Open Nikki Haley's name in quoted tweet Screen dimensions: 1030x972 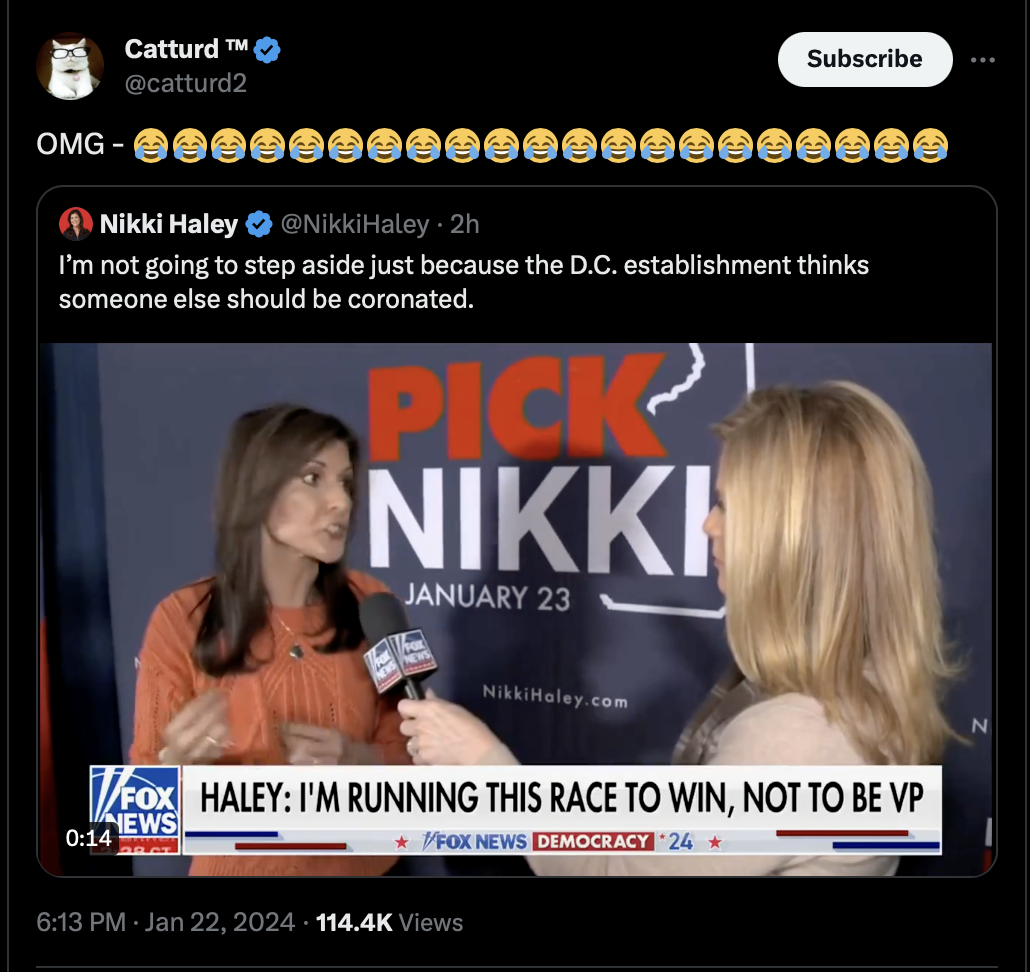pos(169,225)
